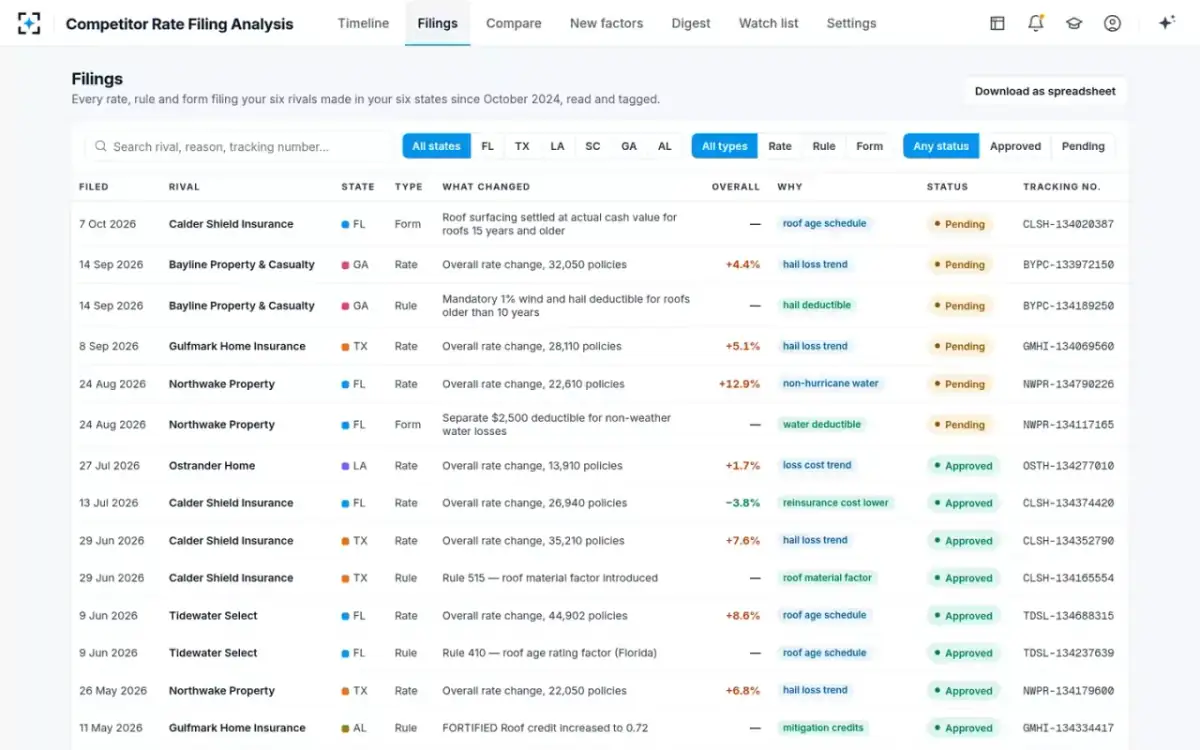Select tracking number TDSL-134688315
This screenshot has width=1200, height=750.
1068,616
